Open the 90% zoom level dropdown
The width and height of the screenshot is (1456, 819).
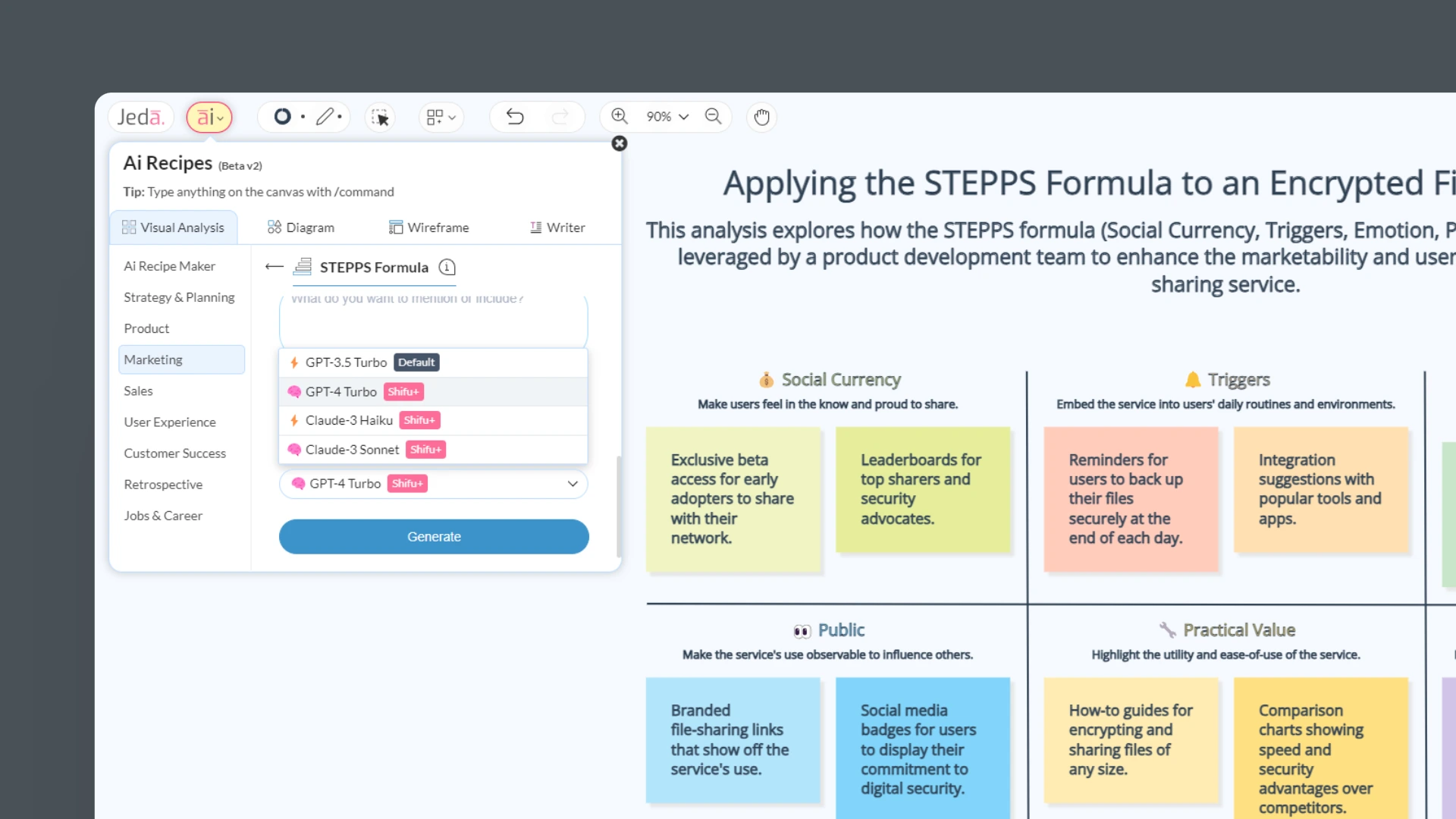667,117
